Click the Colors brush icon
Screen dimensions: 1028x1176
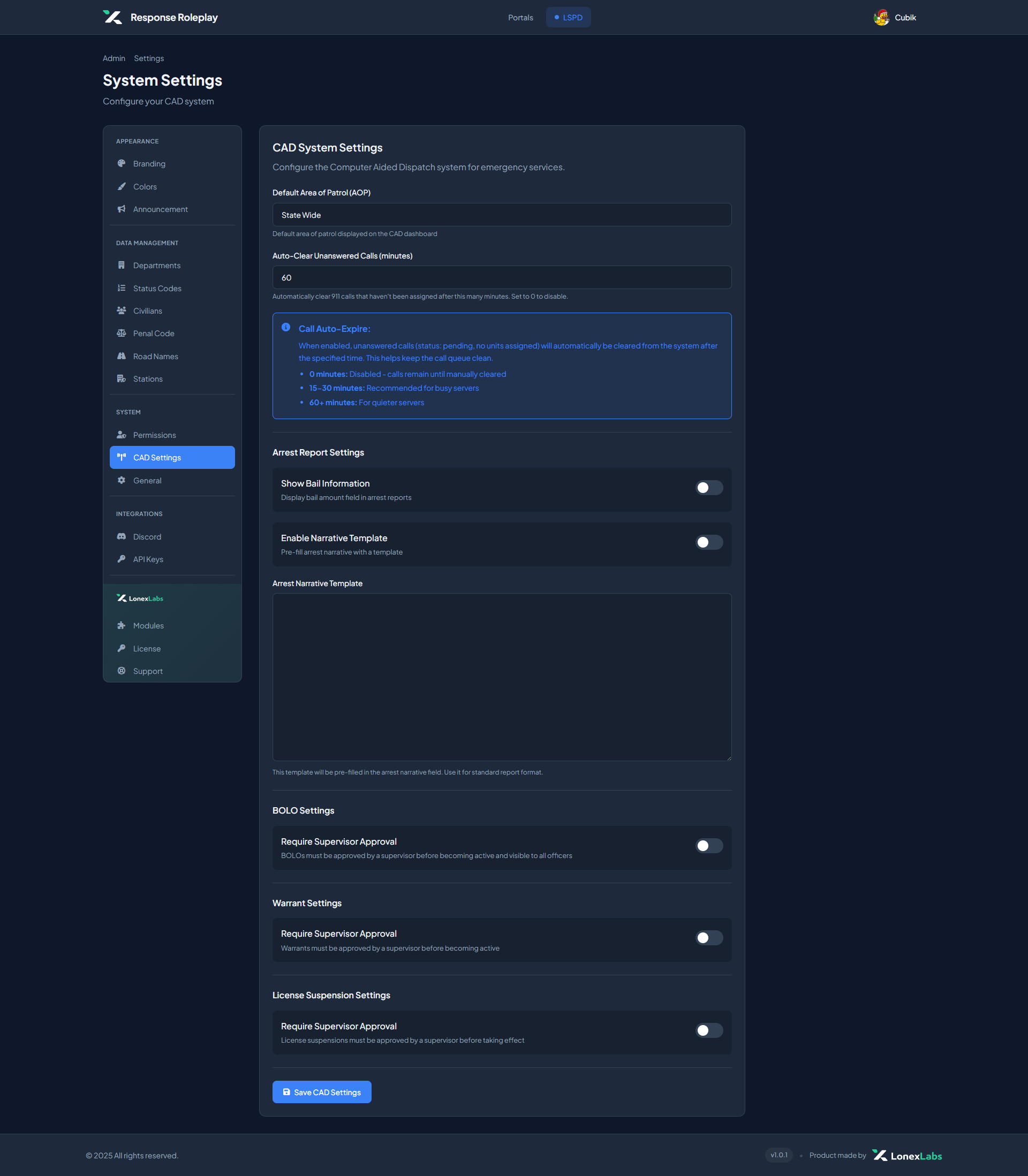click(121, 186)
